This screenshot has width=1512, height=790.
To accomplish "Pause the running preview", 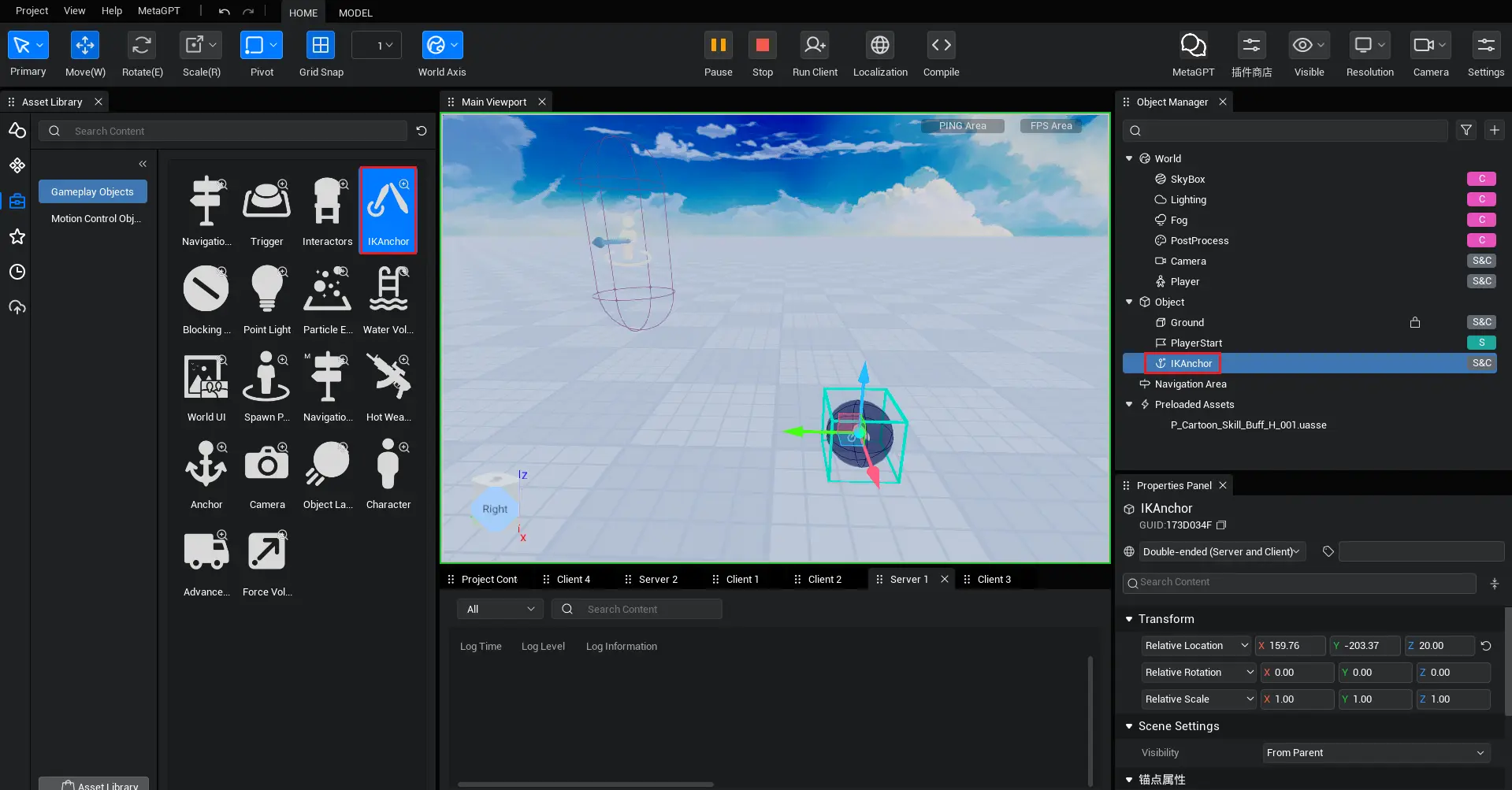I will click(x=718, y=45).
